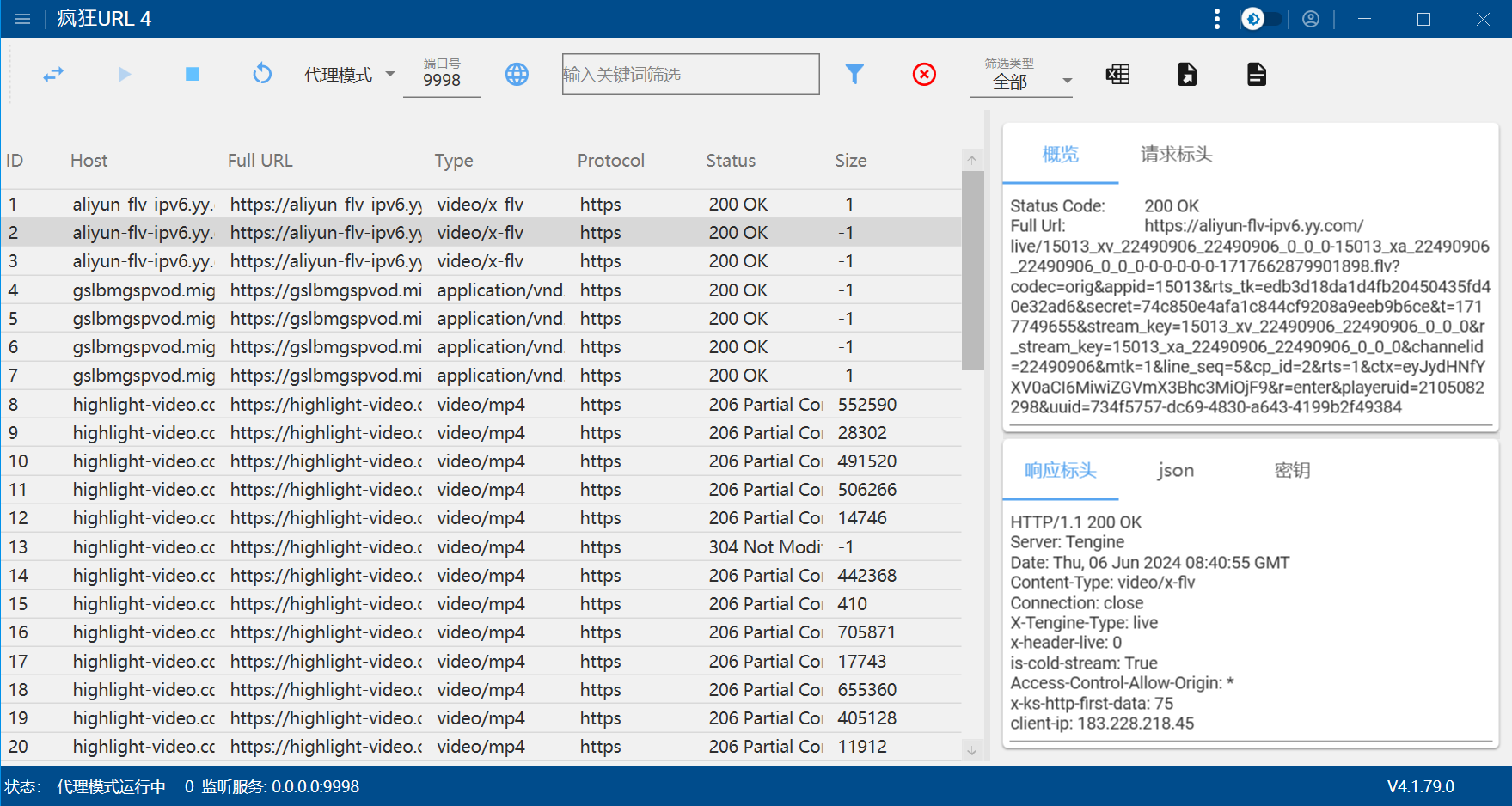
Task: Click the keyword filter input field
Action: [x=690, y=75]
